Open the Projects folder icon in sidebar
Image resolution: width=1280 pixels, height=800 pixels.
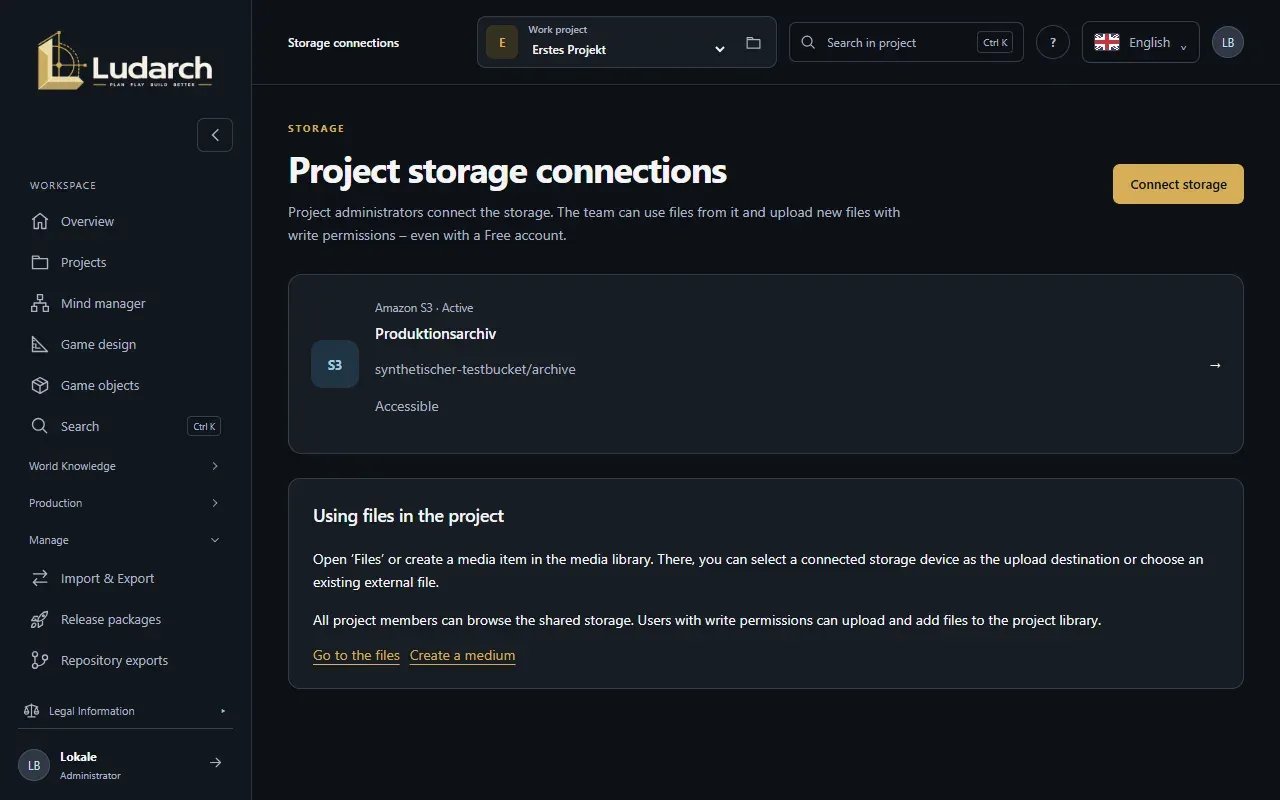coord(40,262)
